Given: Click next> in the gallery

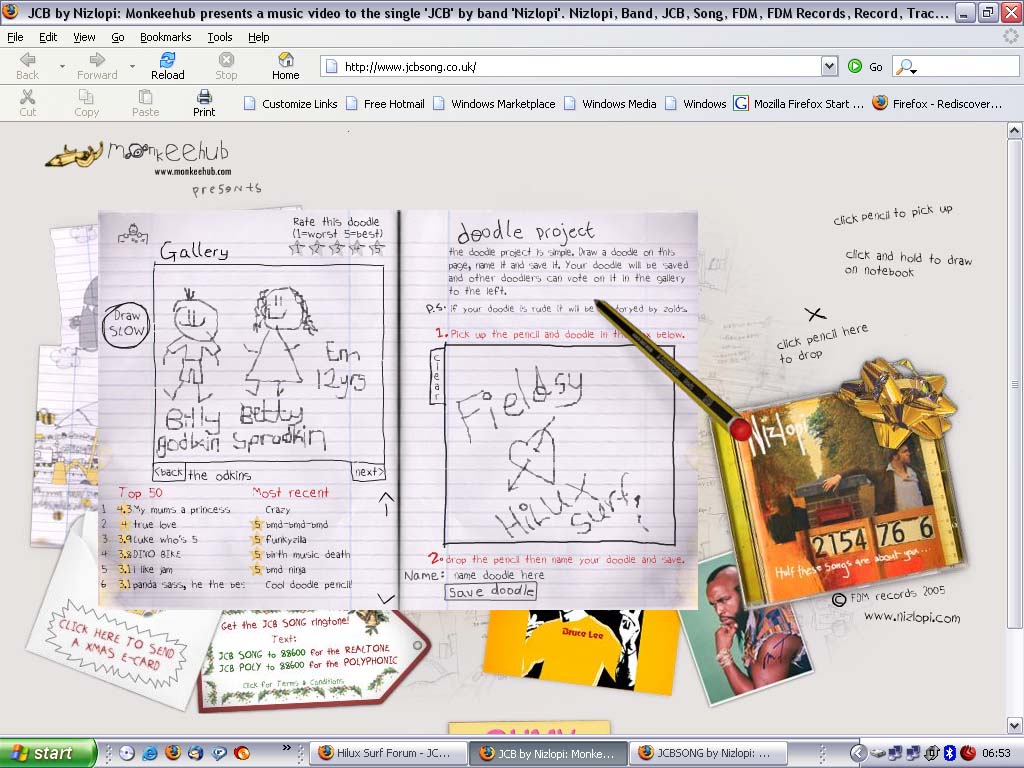Looking at the screenshot, I should pos(368,472).
